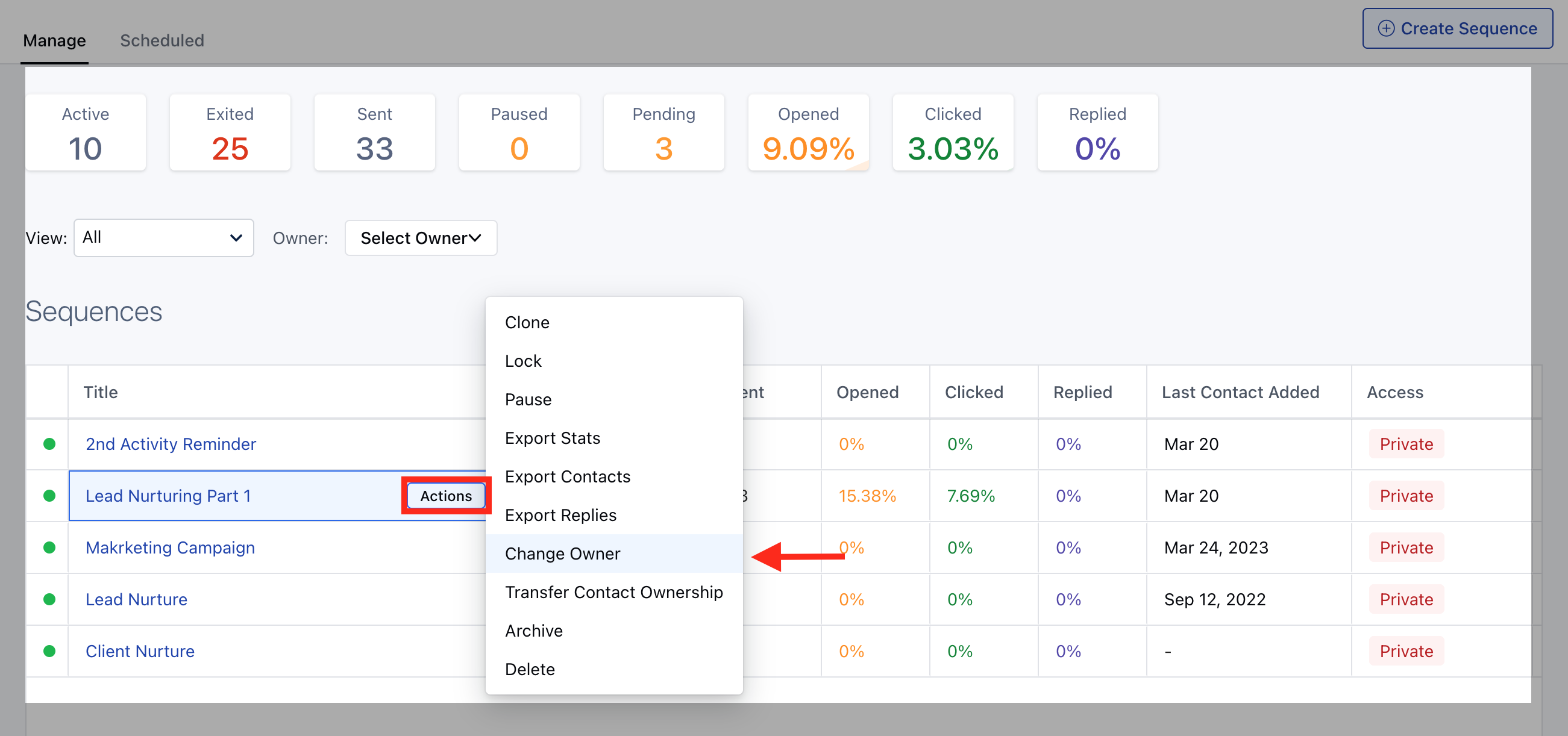This screenshot has width=1568, height=736.
Task: Choose Lock from the actions menu
Action: pyautogui.click(x=613, y=361)
